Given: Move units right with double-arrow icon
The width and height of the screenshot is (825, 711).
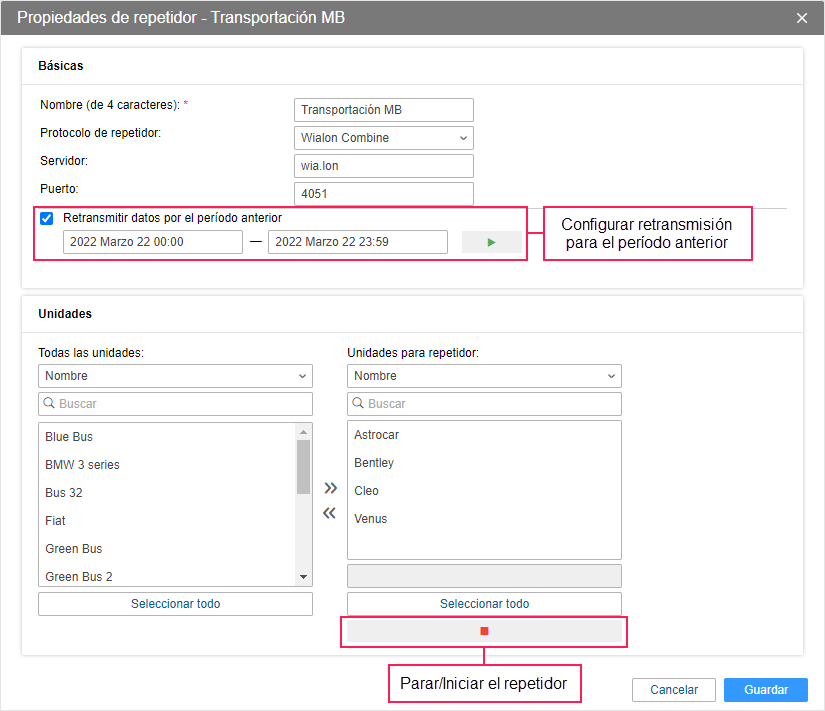Looking at the screenshot, I should point(330,488).
